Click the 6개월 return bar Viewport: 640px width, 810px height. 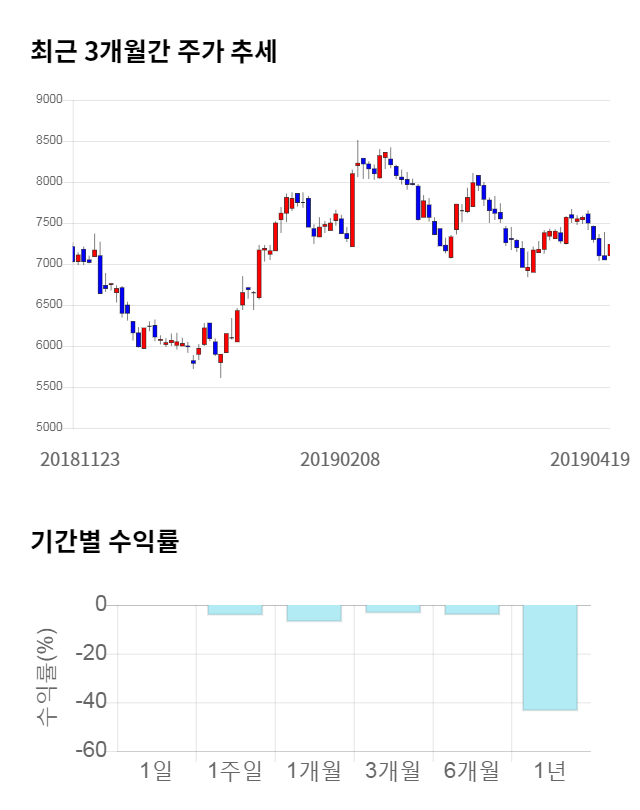472,609
